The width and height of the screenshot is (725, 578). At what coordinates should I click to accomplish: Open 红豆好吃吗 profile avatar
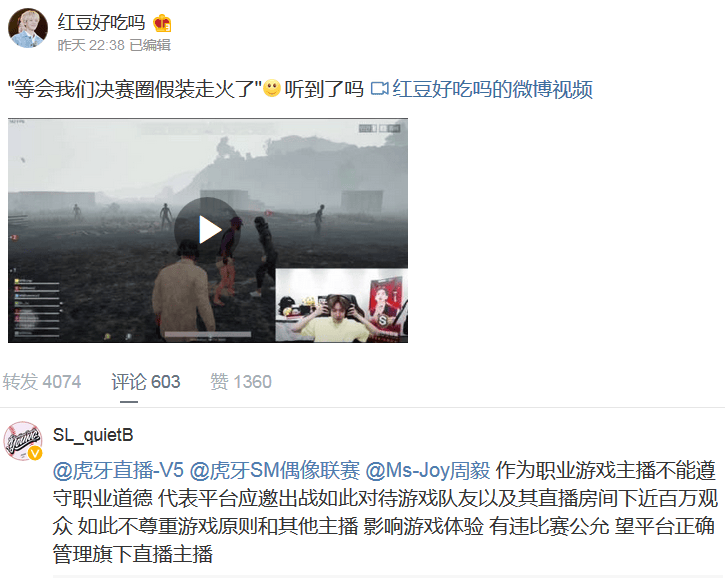click(x=28, y=28)
